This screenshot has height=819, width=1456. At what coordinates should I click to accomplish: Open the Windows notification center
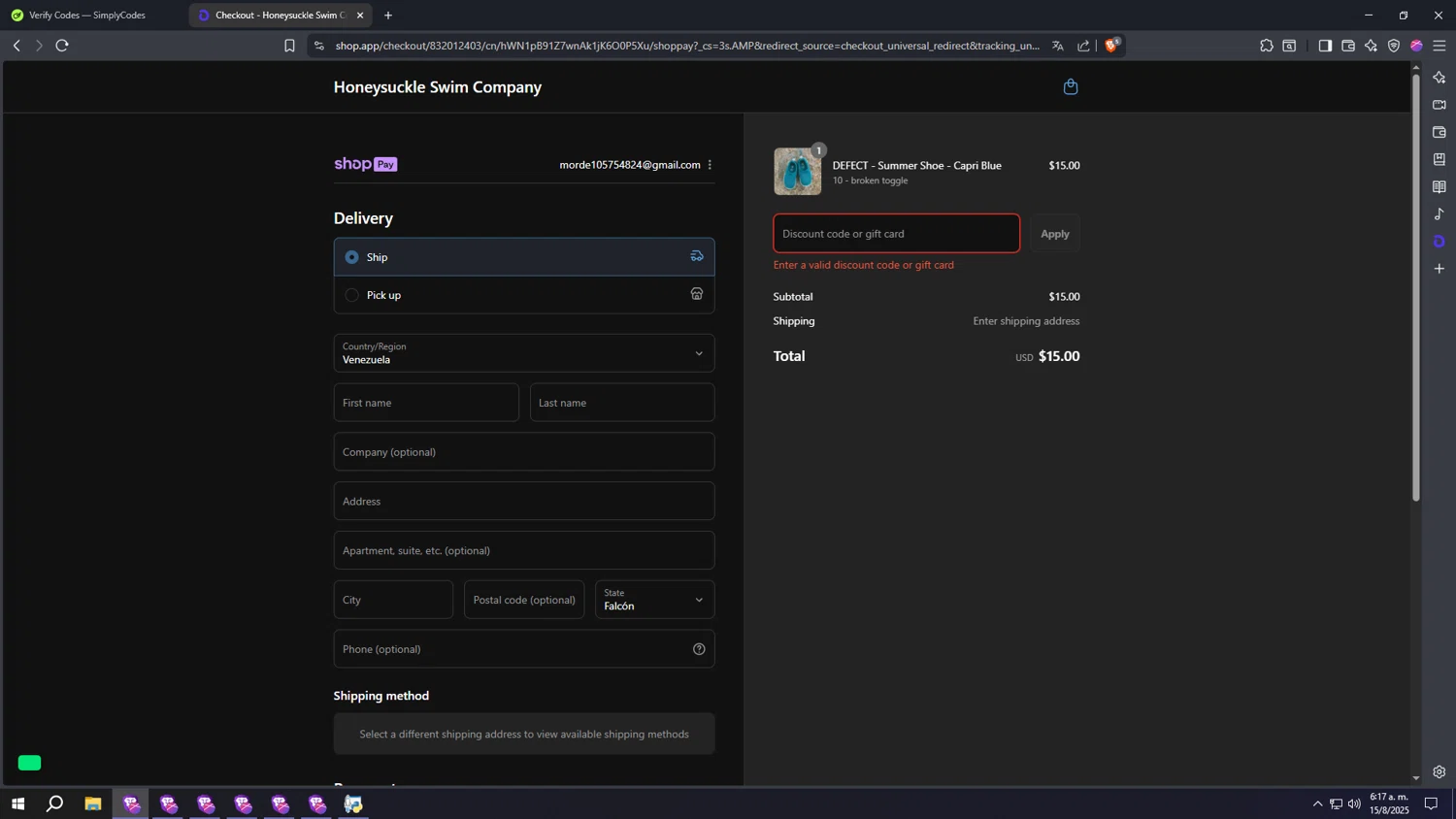coord(1431,803)
